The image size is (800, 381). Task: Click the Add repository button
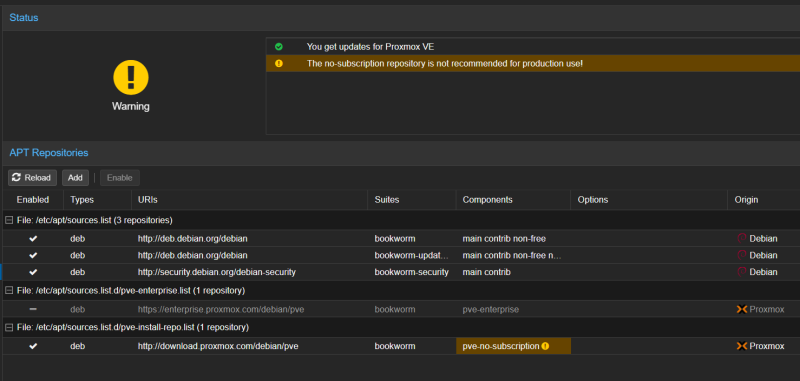click(x=75, y=177)
